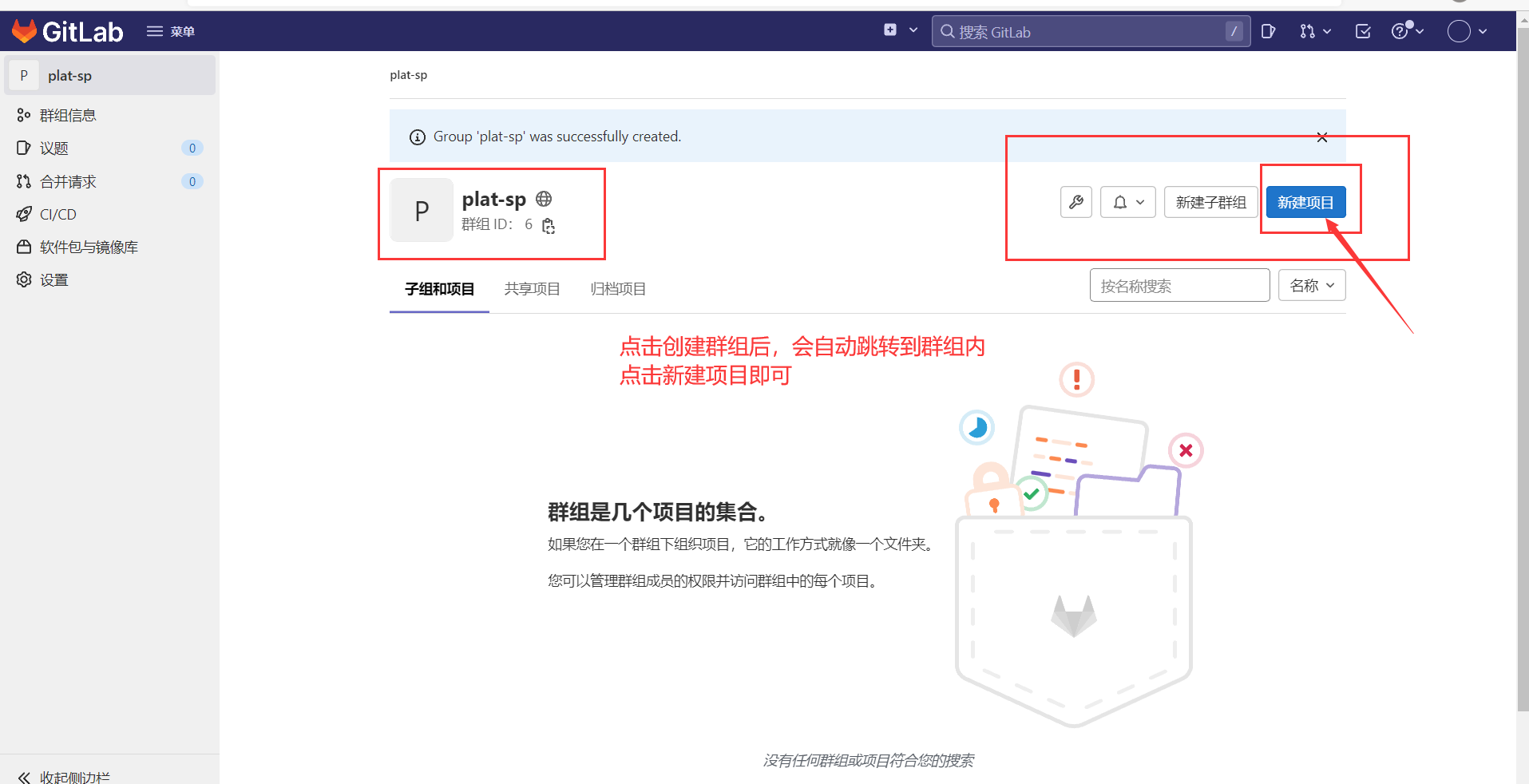Click the 新建项目 button
Viewport: 1529px width, 784px height.
point(1306,202)
